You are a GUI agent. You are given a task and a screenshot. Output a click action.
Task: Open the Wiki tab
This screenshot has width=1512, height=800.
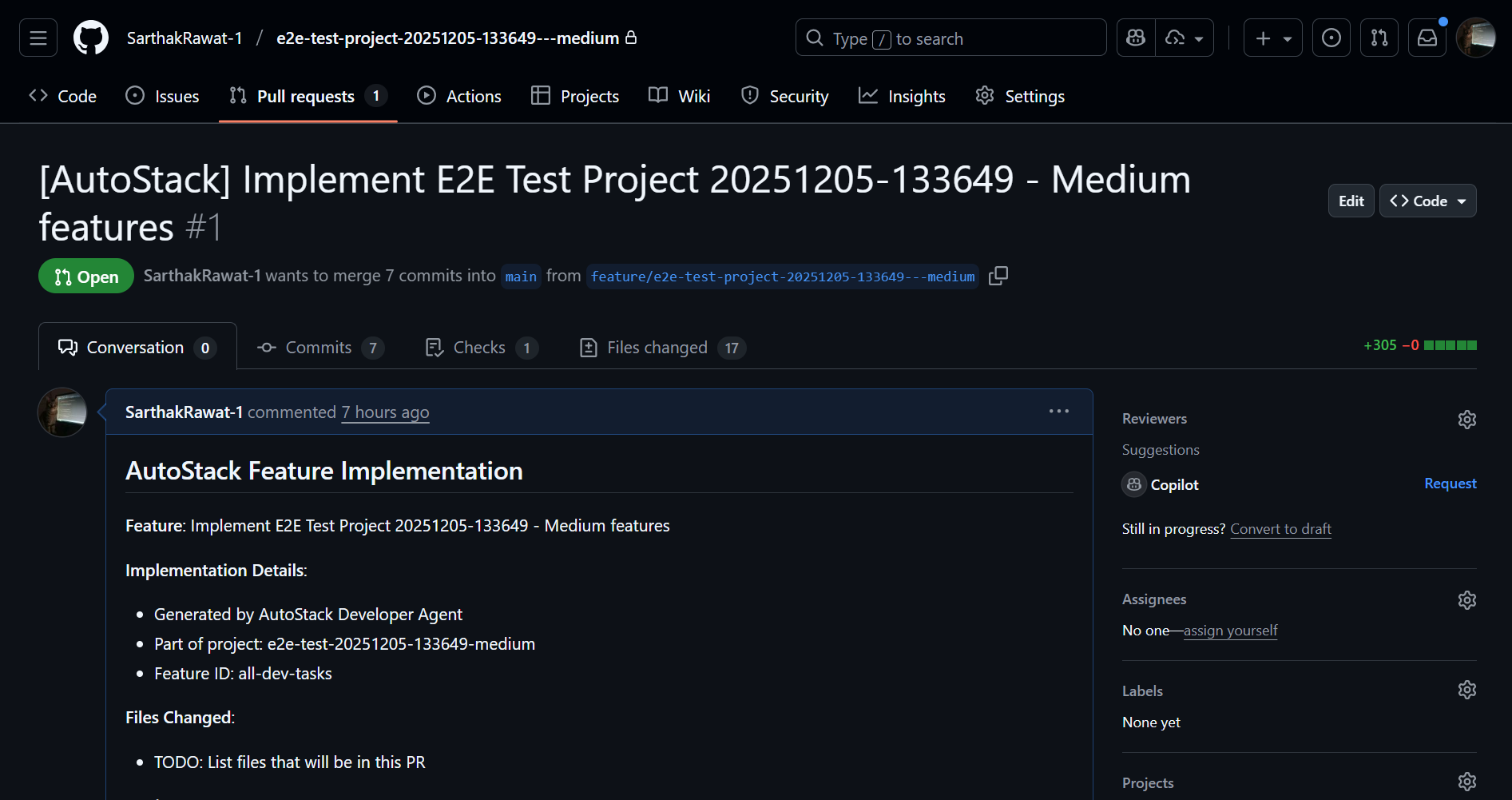(680, 96)
